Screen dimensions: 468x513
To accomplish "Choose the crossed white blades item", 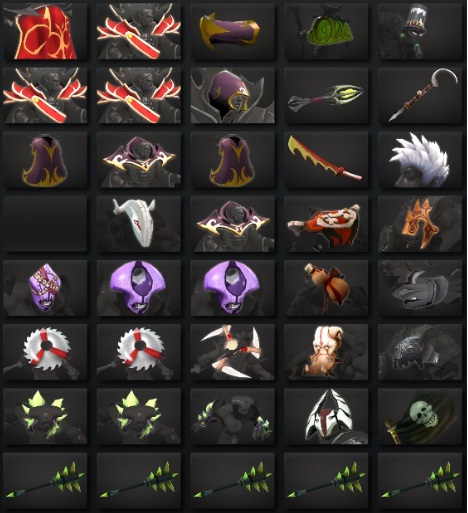I will [232, 352].
